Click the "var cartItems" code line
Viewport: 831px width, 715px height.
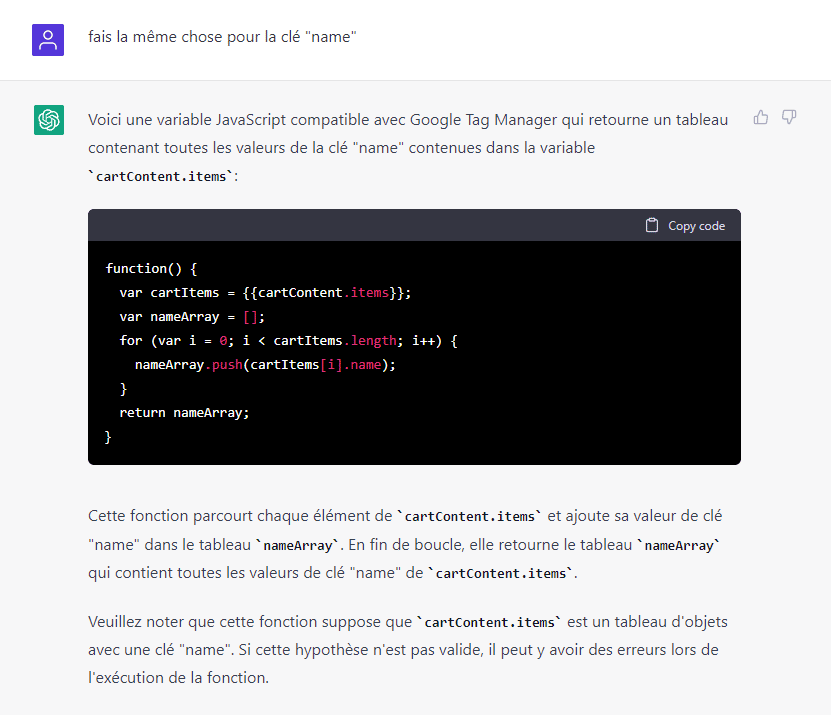(265, 293)
